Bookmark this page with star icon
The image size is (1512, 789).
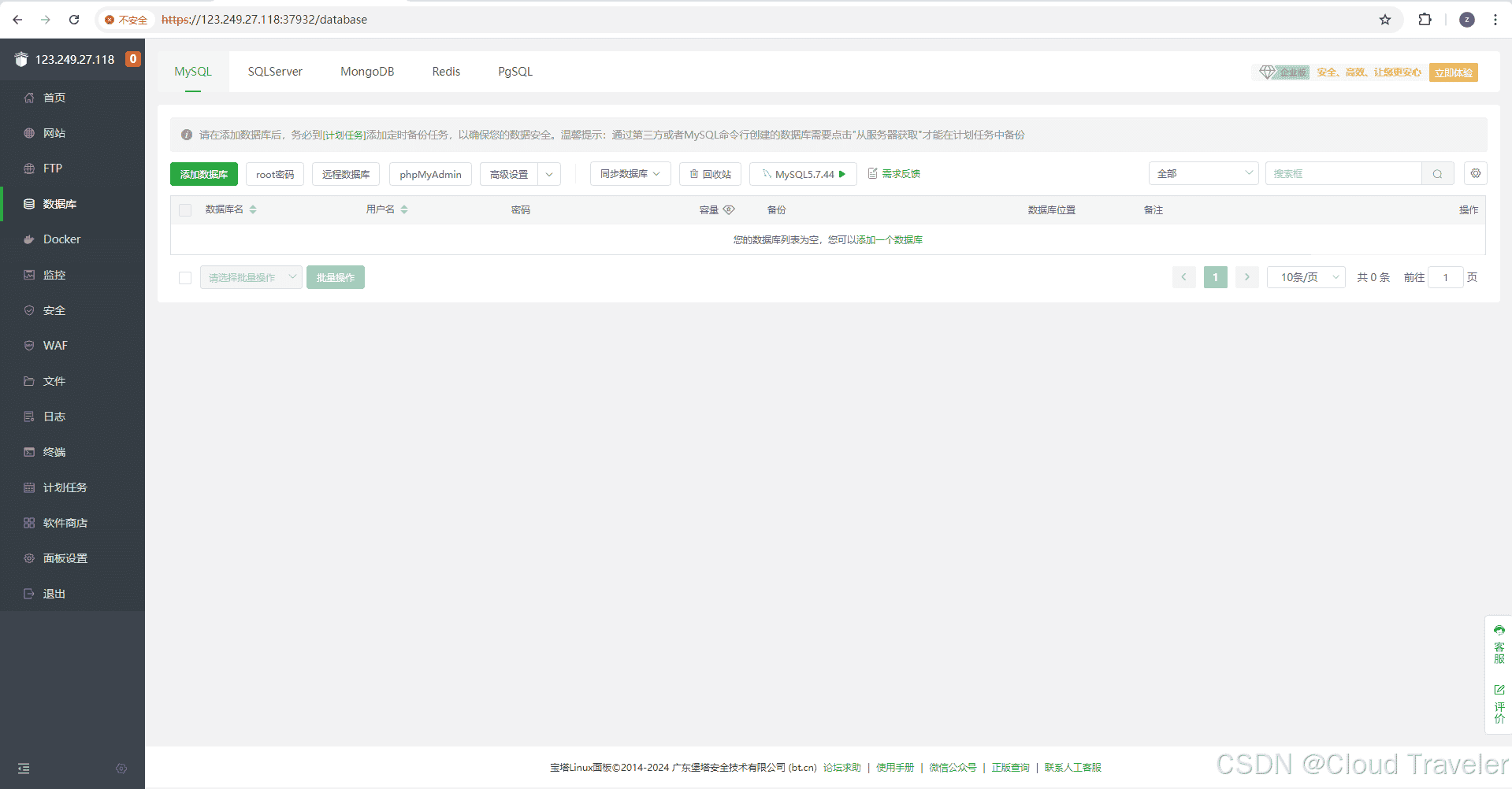pyautogui.click(x=1384, y=20)
